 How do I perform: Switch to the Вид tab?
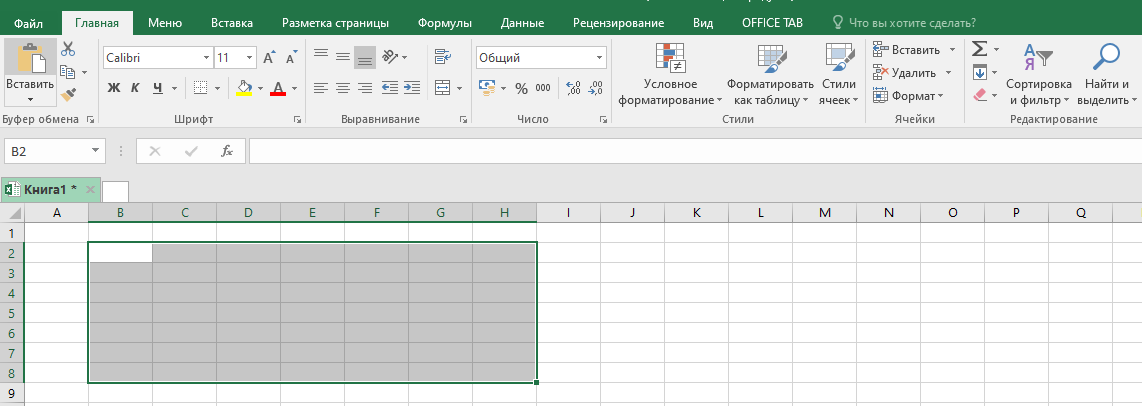pyautogui.click(x=703, y=23)
